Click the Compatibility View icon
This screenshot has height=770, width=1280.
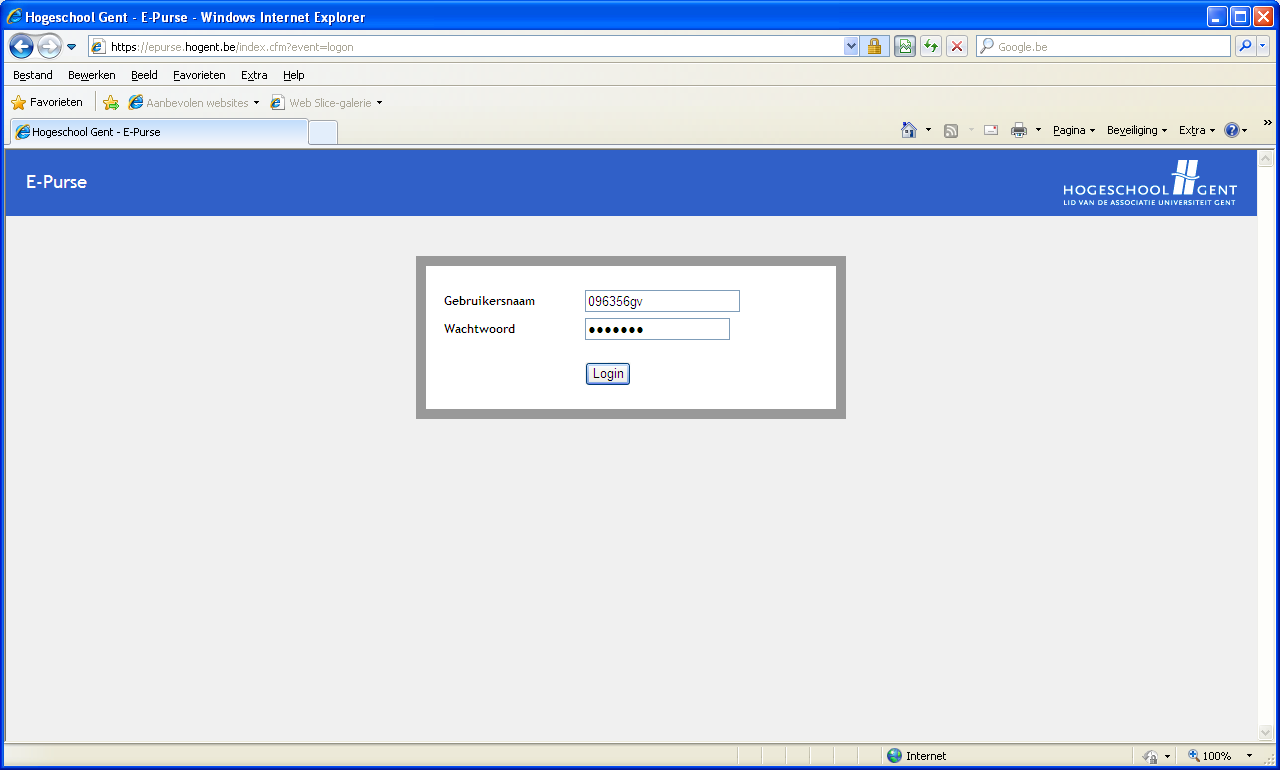[x=905, y=46]
